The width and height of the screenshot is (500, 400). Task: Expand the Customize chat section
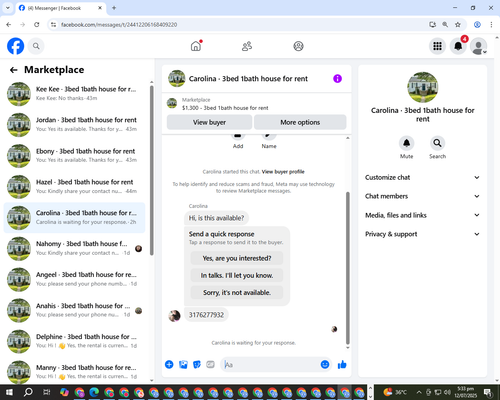coord(422,177)
